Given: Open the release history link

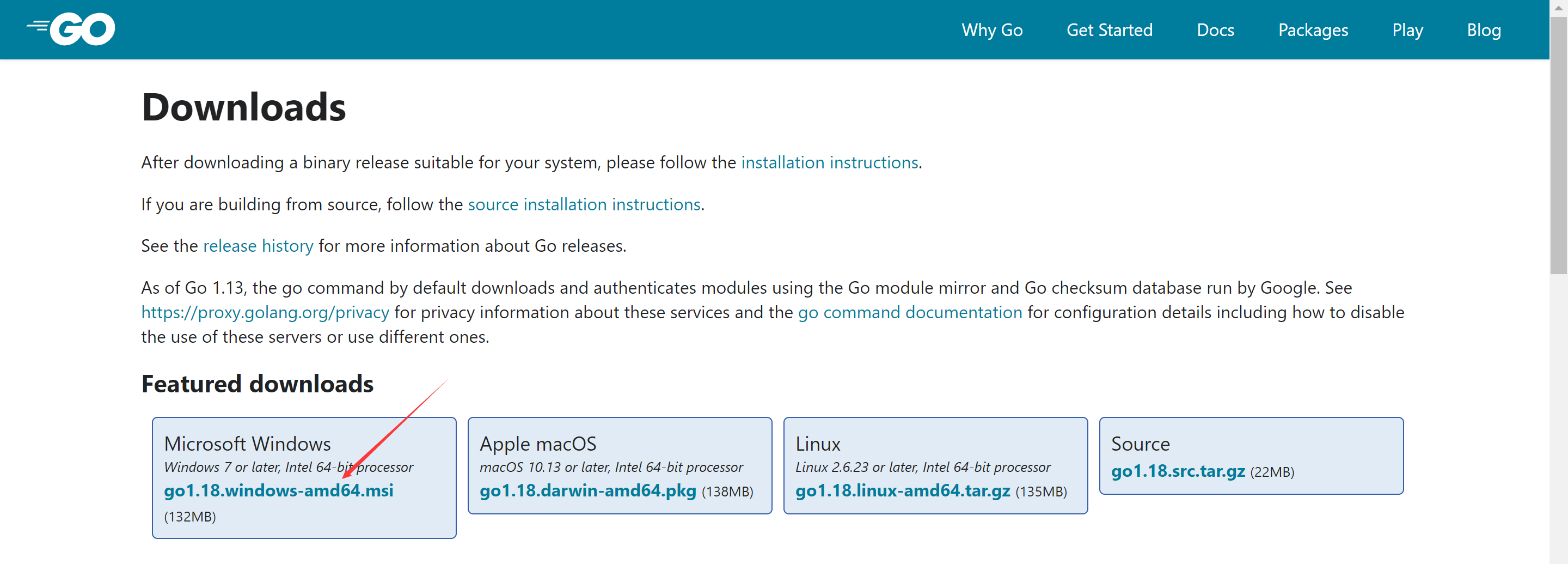Looking at the screenshot, I should [258, 246].
